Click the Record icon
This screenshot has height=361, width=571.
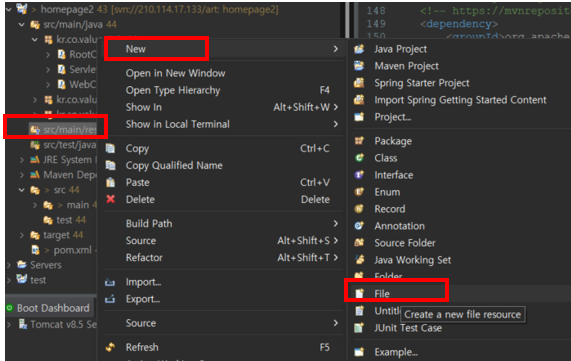[x=359, y=209]
